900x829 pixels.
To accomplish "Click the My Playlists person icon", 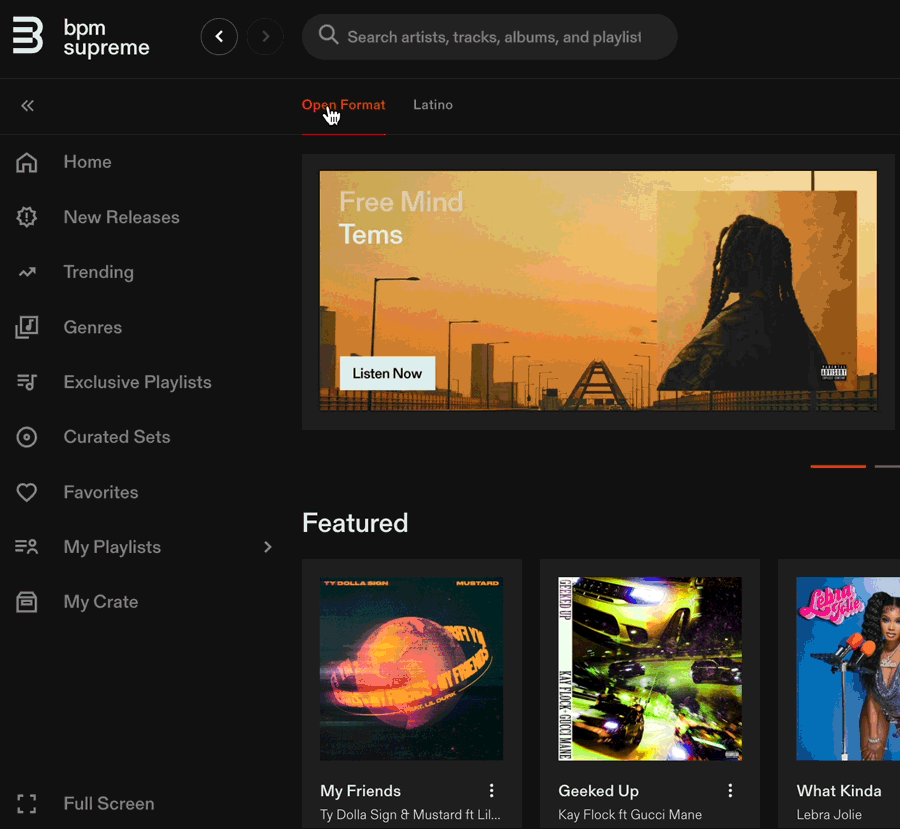I will tap(26, 547).
